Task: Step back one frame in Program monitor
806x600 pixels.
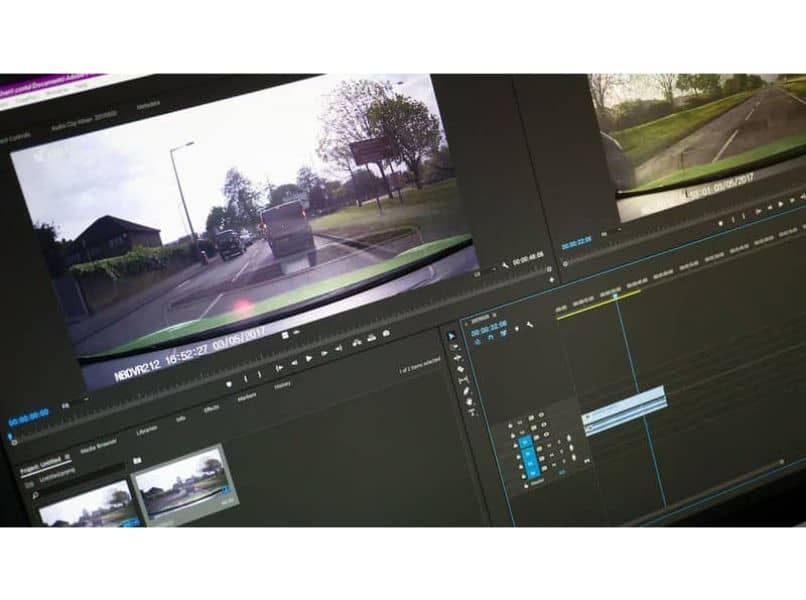Action: tap(770, 207)
